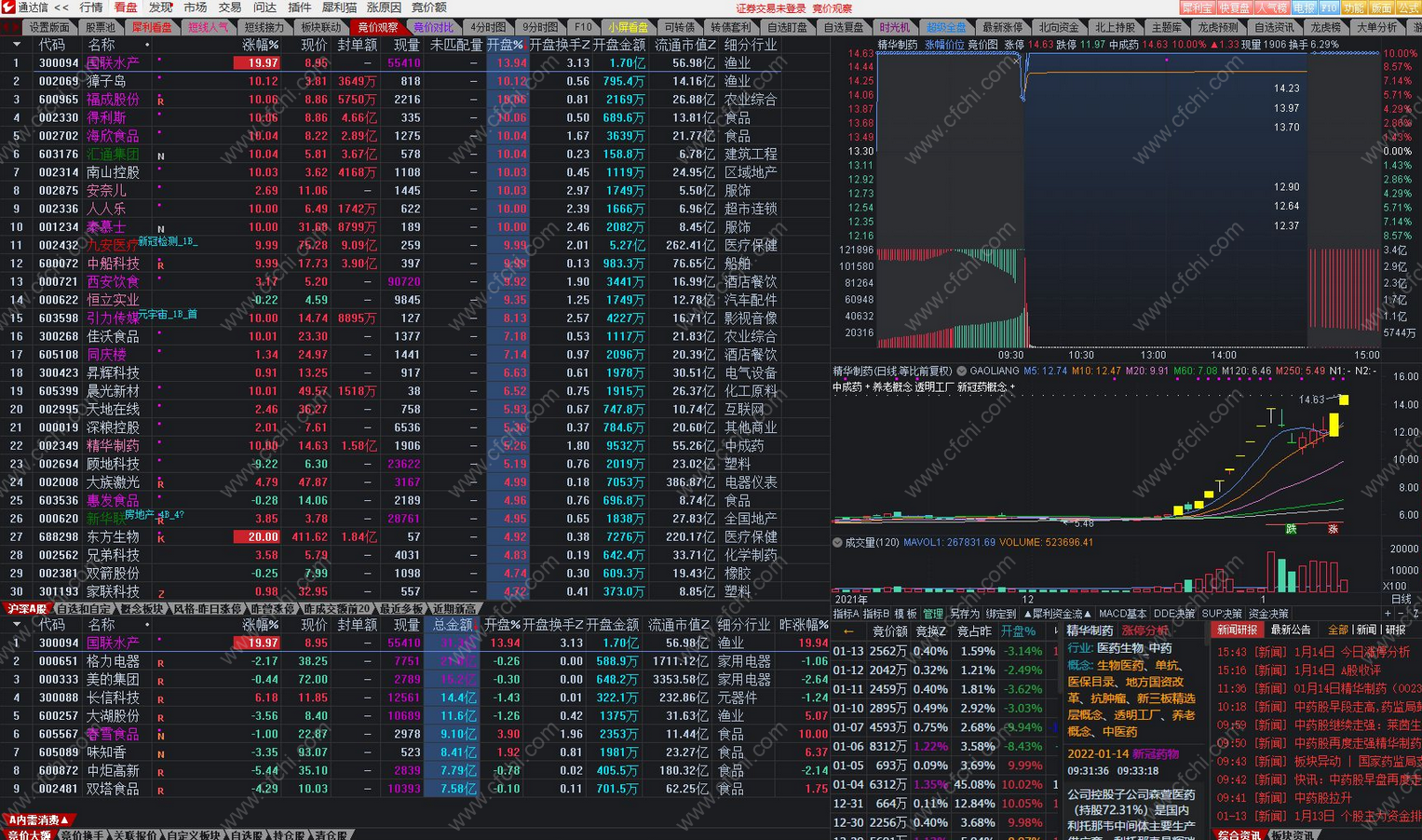This screenshot has height=840, width=1422.
Task: Click the 通达信 logo icon
Action: tap(8, 7)
